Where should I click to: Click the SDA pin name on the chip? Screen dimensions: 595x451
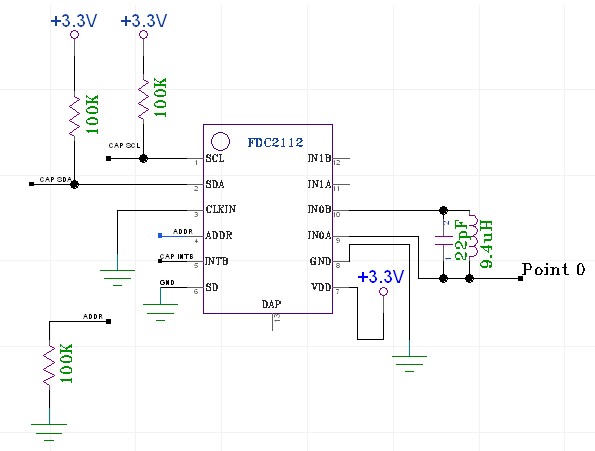(x=215, y=185)
